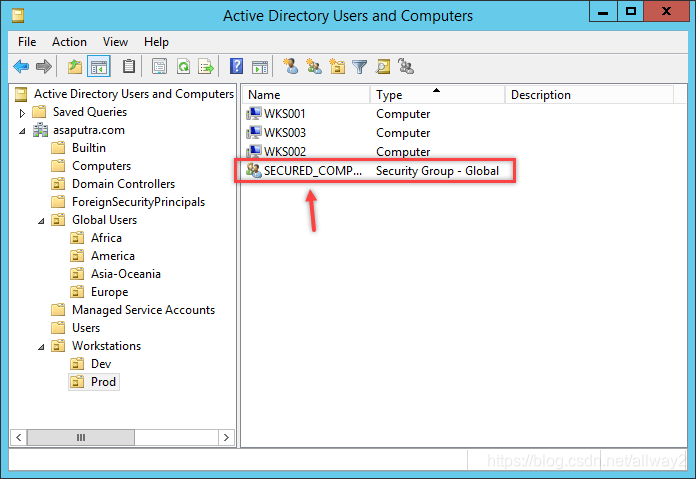The height and width of the screenshot is (479, 696).
Task: Select the Dev OU
Action: coord(101,364)
